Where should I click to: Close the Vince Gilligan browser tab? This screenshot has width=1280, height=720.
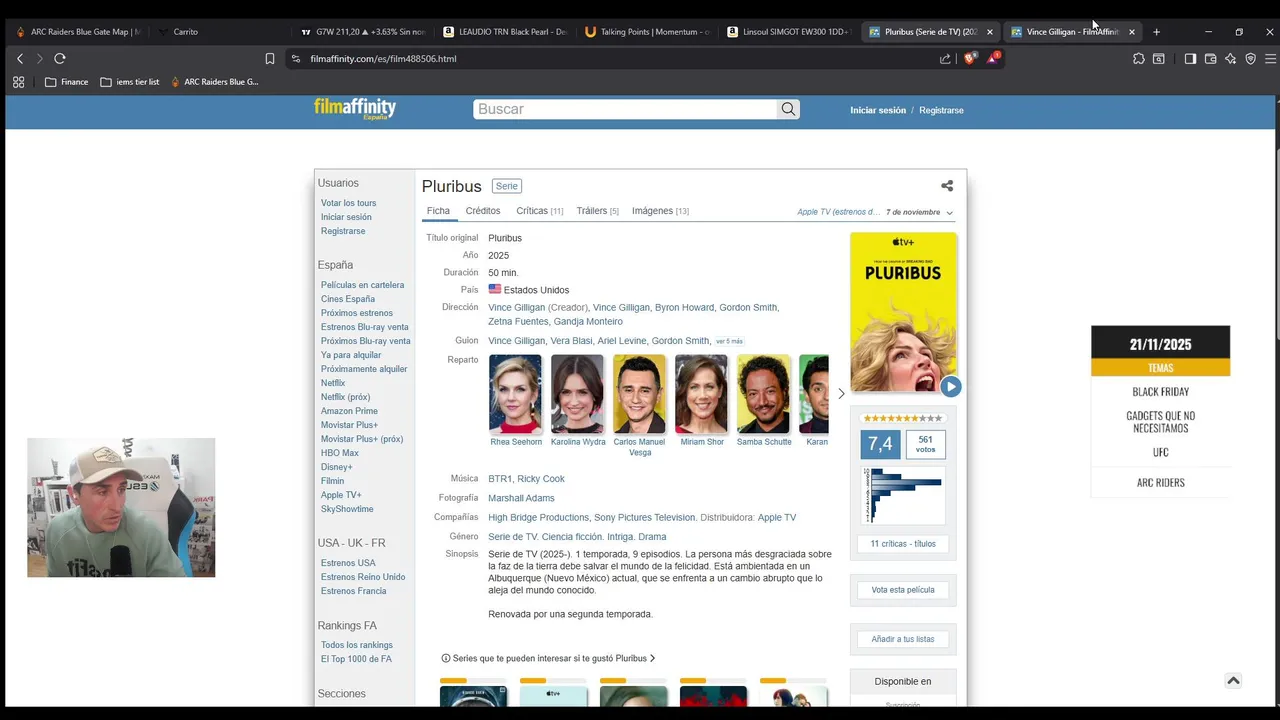click(x=1132, y=32)
